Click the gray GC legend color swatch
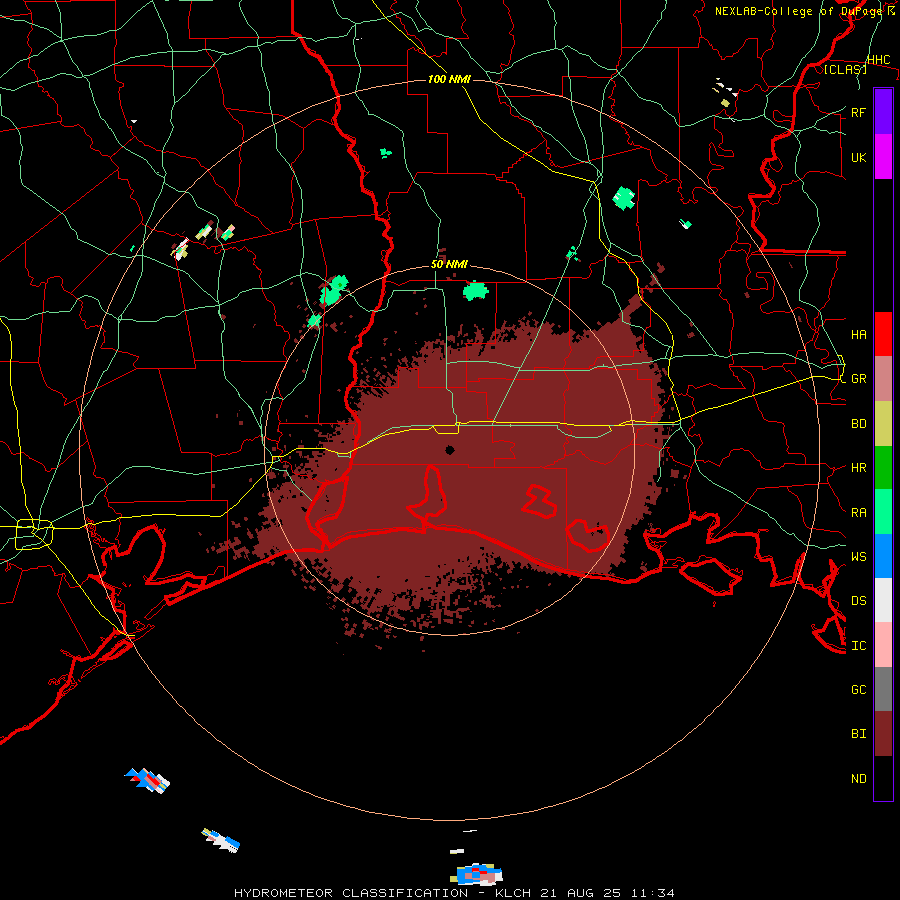 point(883,689)
